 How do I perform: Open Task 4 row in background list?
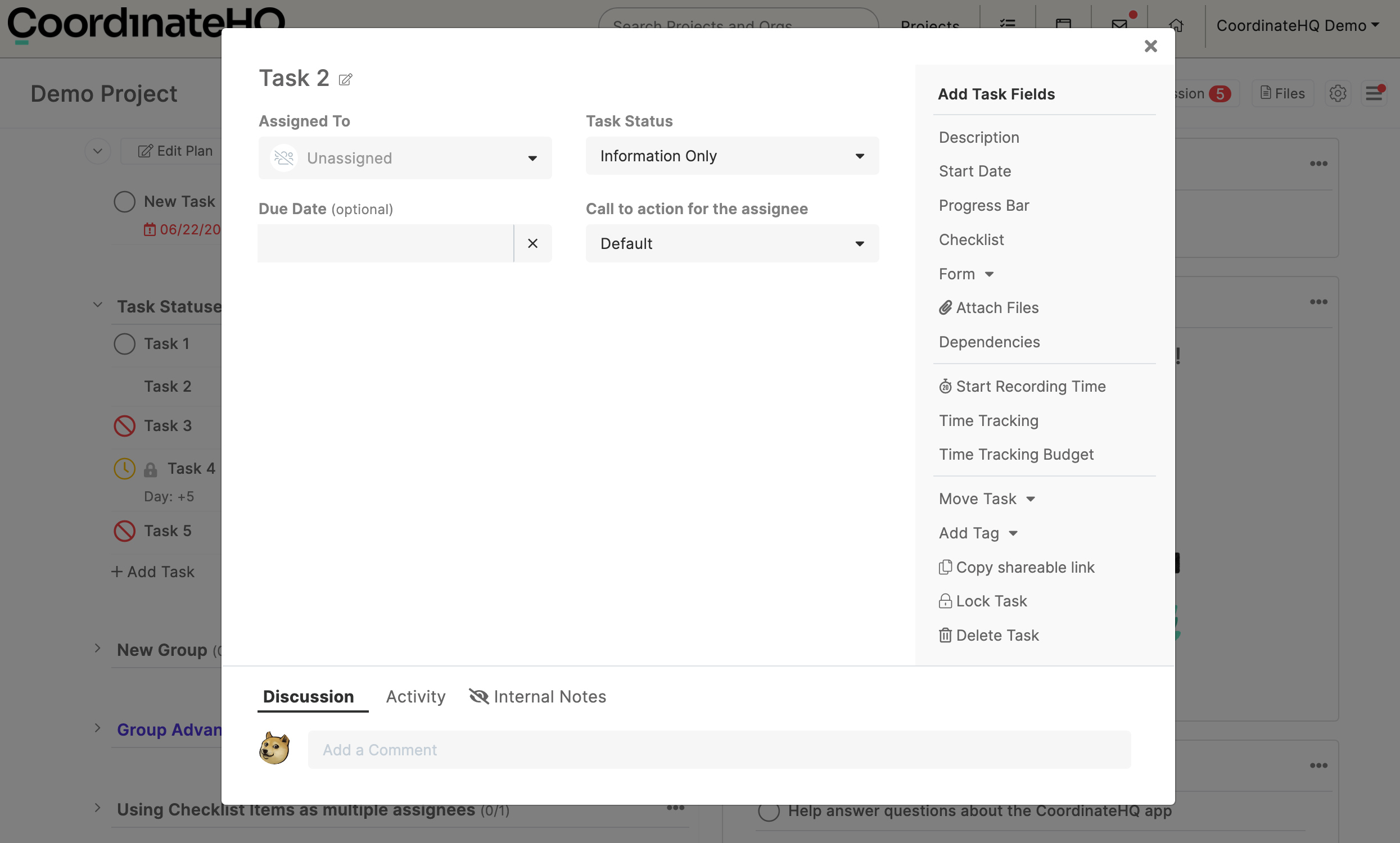tap(191, 469)
